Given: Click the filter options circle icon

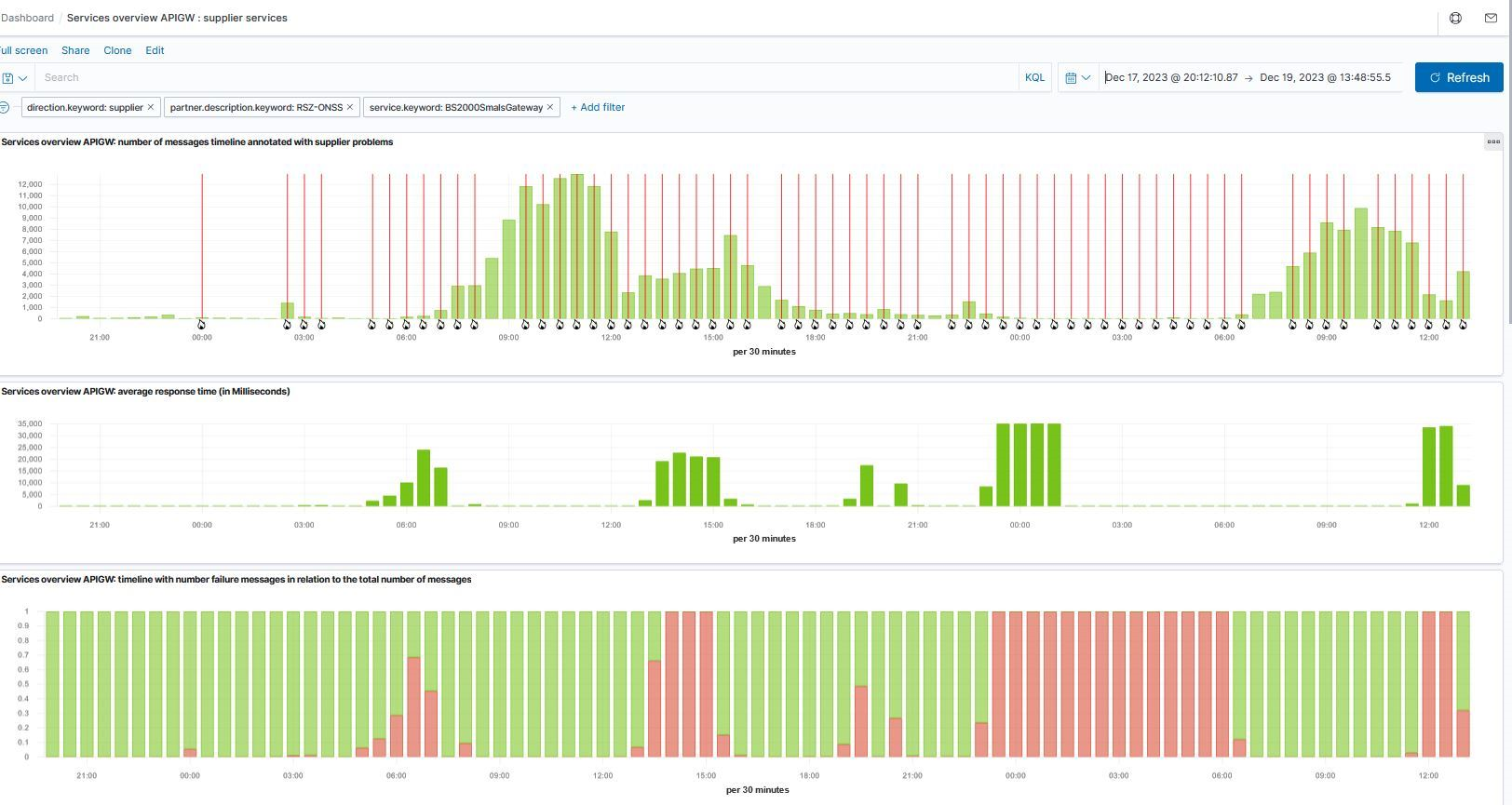Looking at the screenshot, I should [x=5, y=108].
